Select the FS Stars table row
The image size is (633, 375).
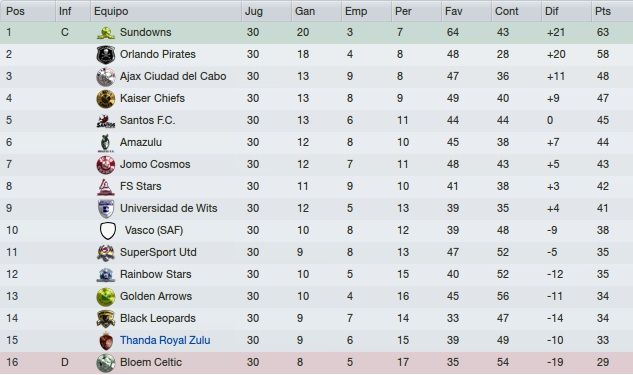316,186
